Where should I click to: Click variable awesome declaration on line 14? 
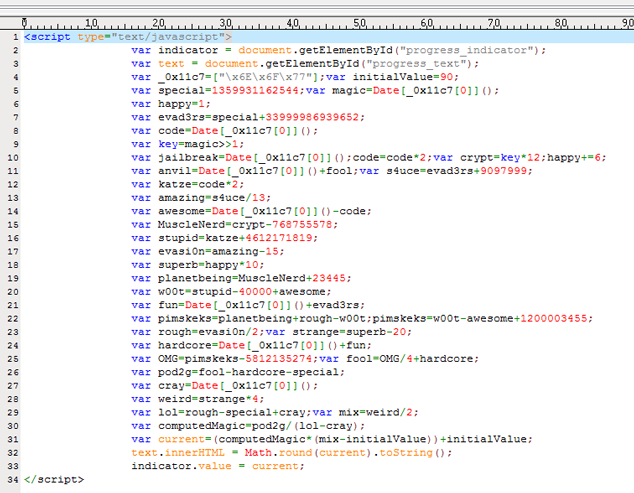click(182, 211)
